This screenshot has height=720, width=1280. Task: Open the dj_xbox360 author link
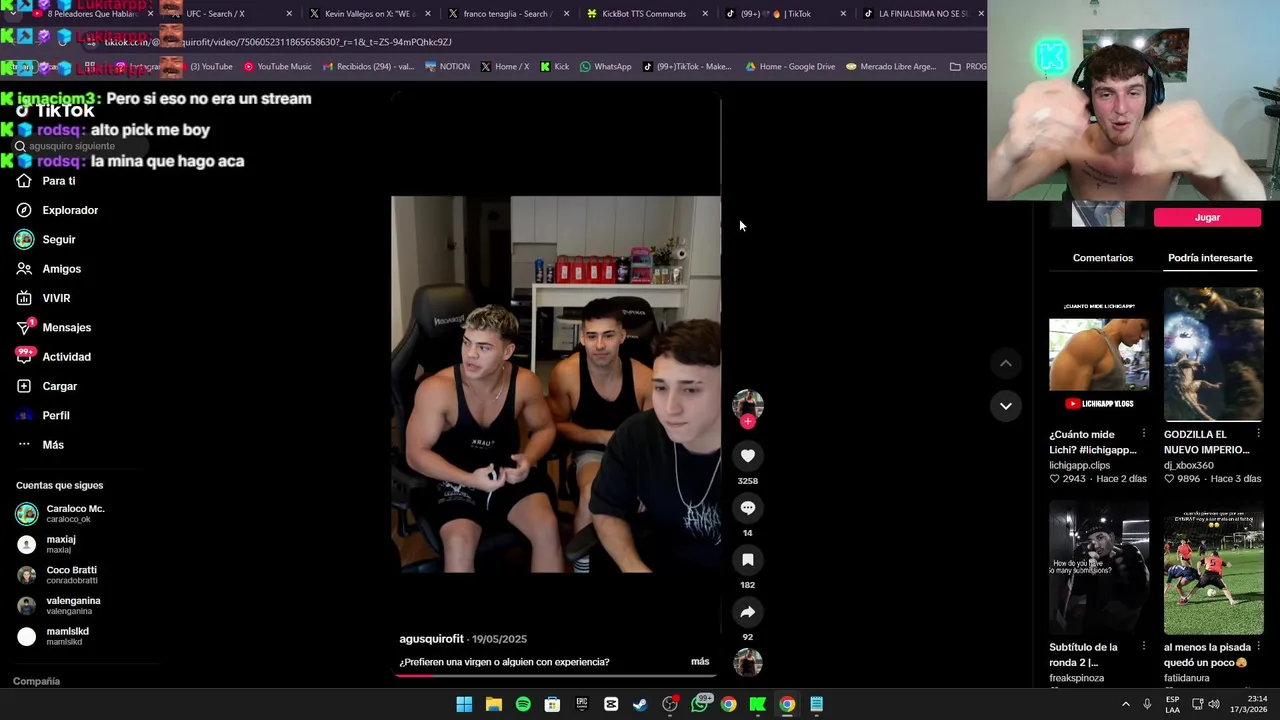[1188, 465]
